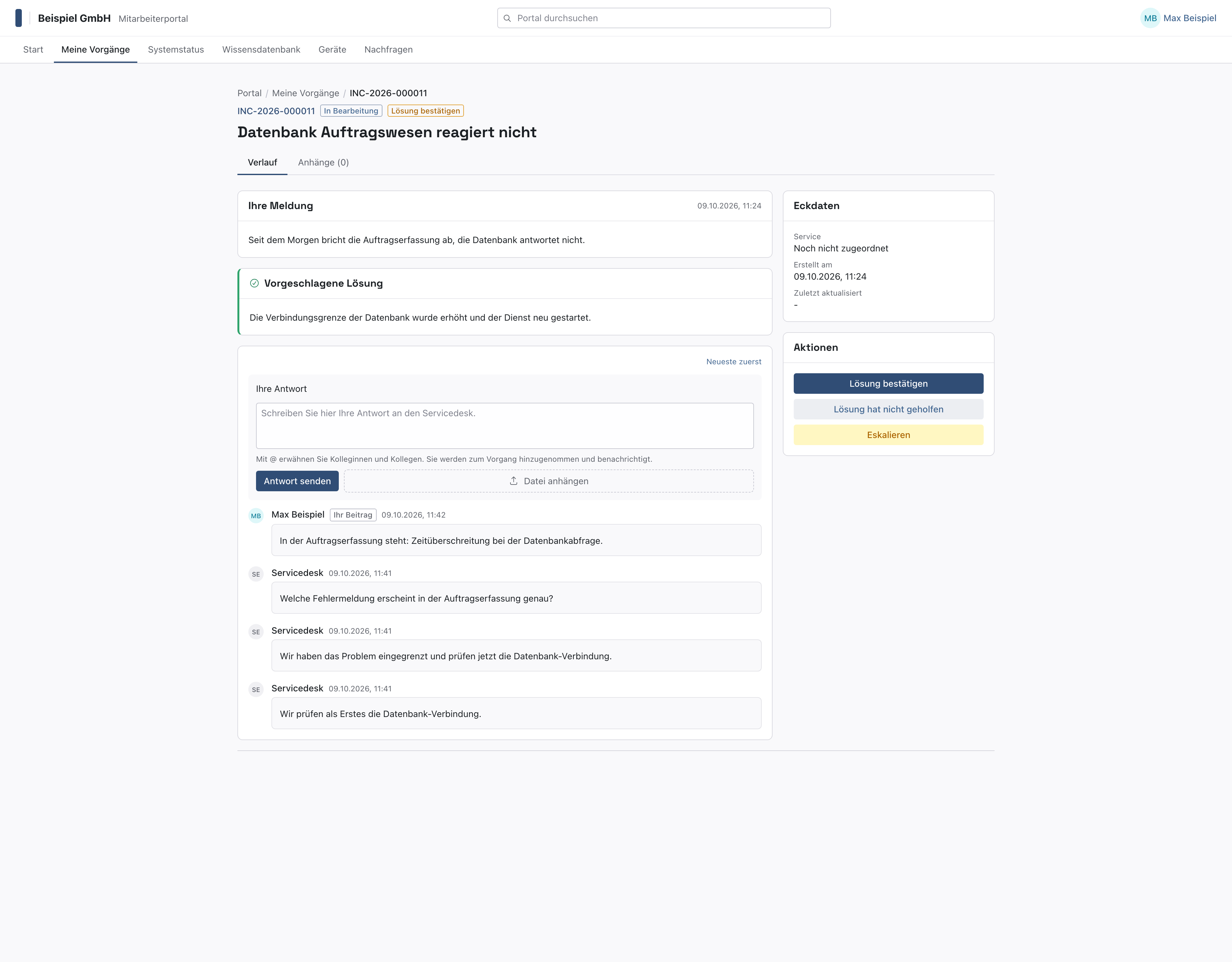The image size is (1232, 962).
Task: Switch to the Anhänge (0) tab
Action: tap(323, 162)
